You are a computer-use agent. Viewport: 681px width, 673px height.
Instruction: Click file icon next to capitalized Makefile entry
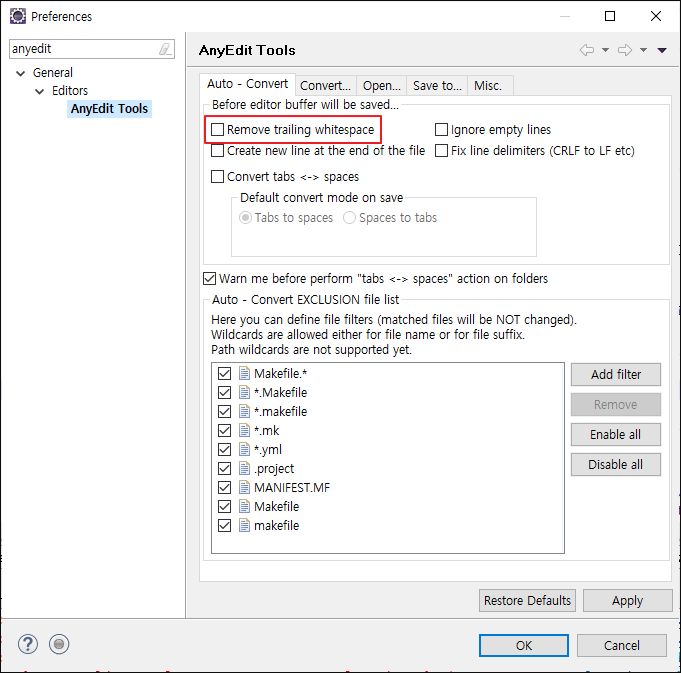pos(245,506)
